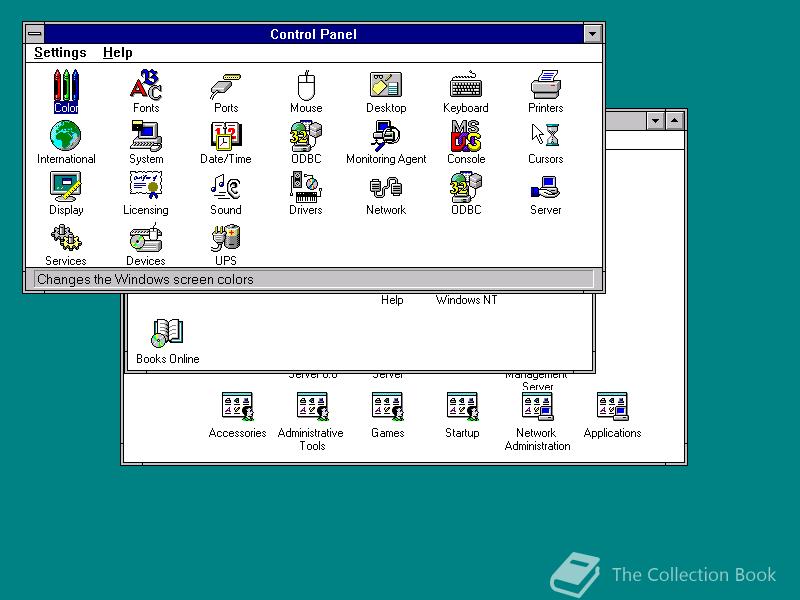Screen dimensions: 800x600
Task: Open the Cursors applet
Action: (x=545, y=142)
